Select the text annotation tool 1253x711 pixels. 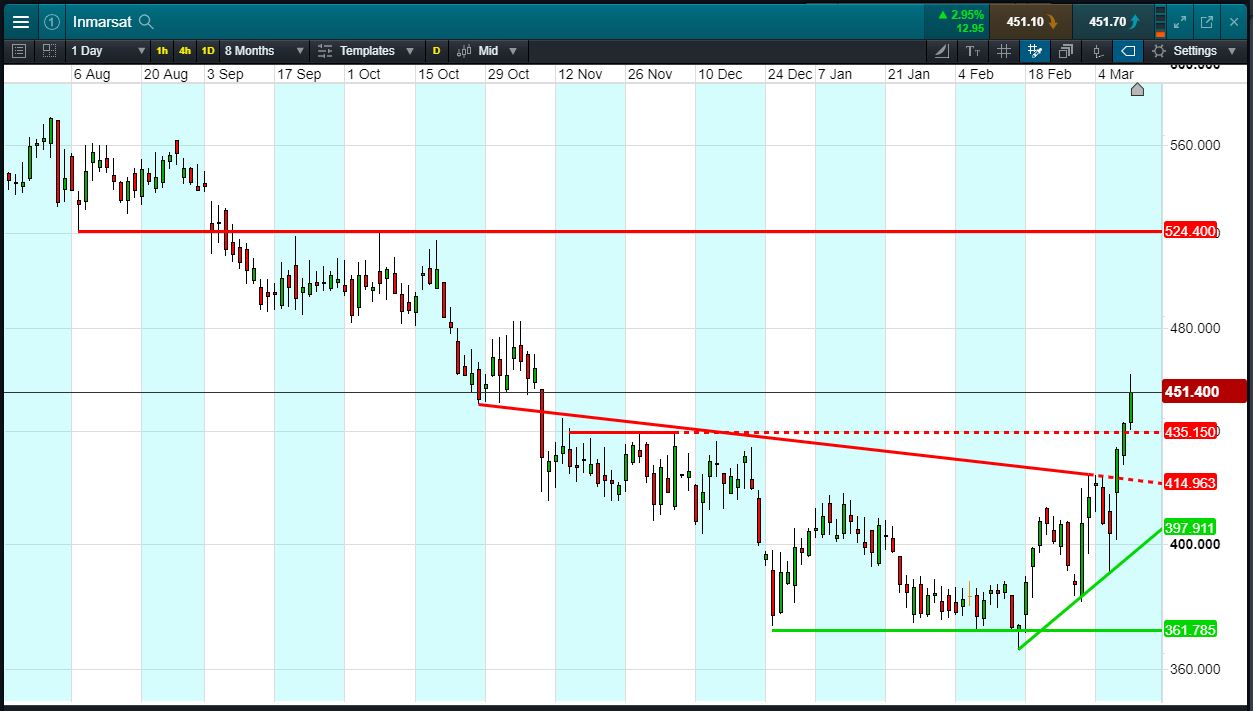[973, 50]
